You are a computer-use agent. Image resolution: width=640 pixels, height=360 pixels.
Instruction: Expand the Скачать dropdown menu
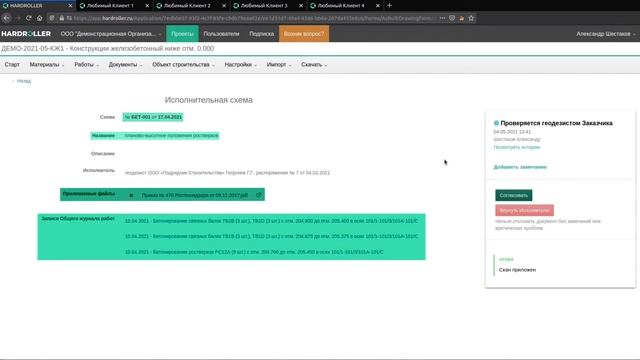(314, 65)
